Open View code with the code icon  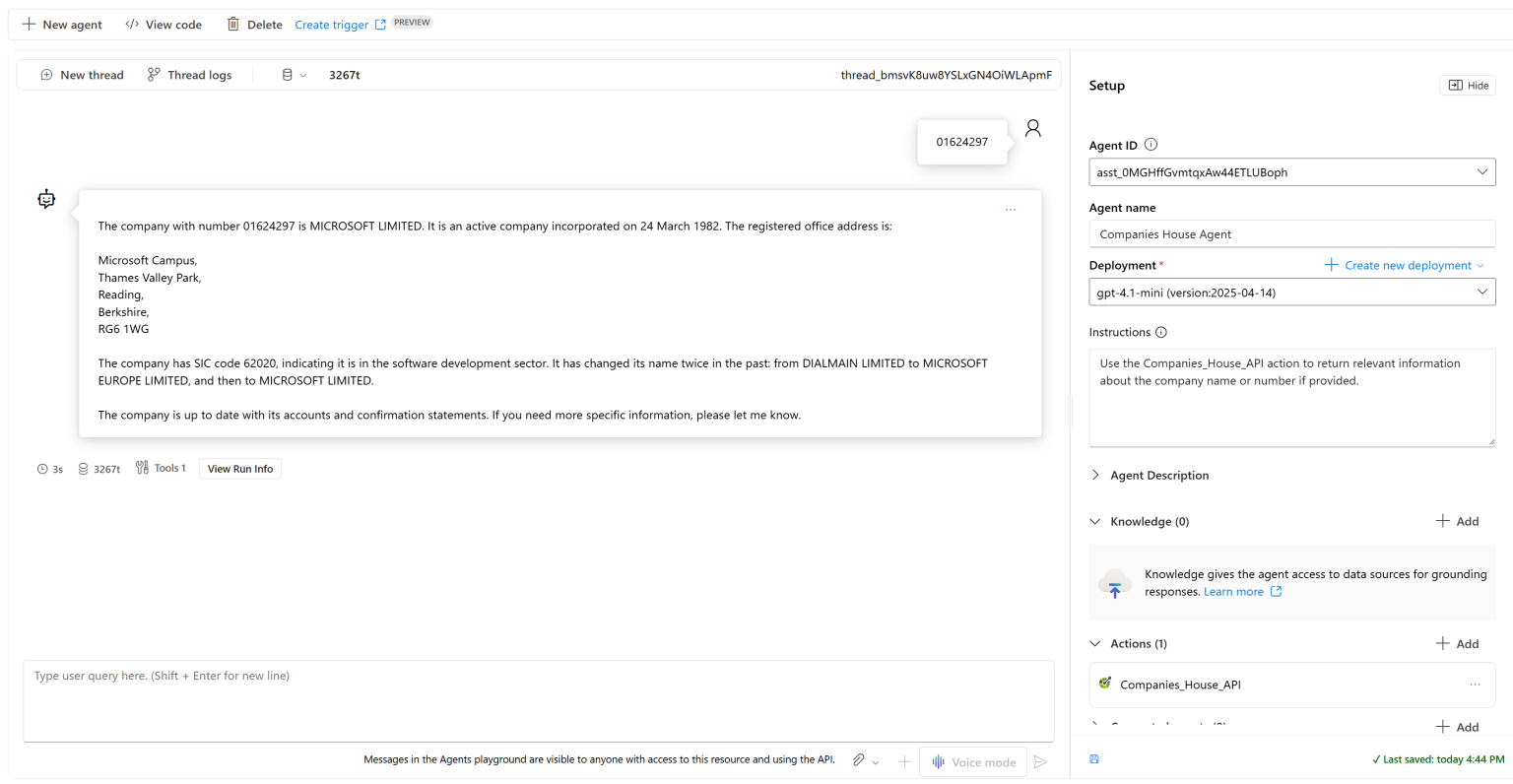(x=131, y=24)
